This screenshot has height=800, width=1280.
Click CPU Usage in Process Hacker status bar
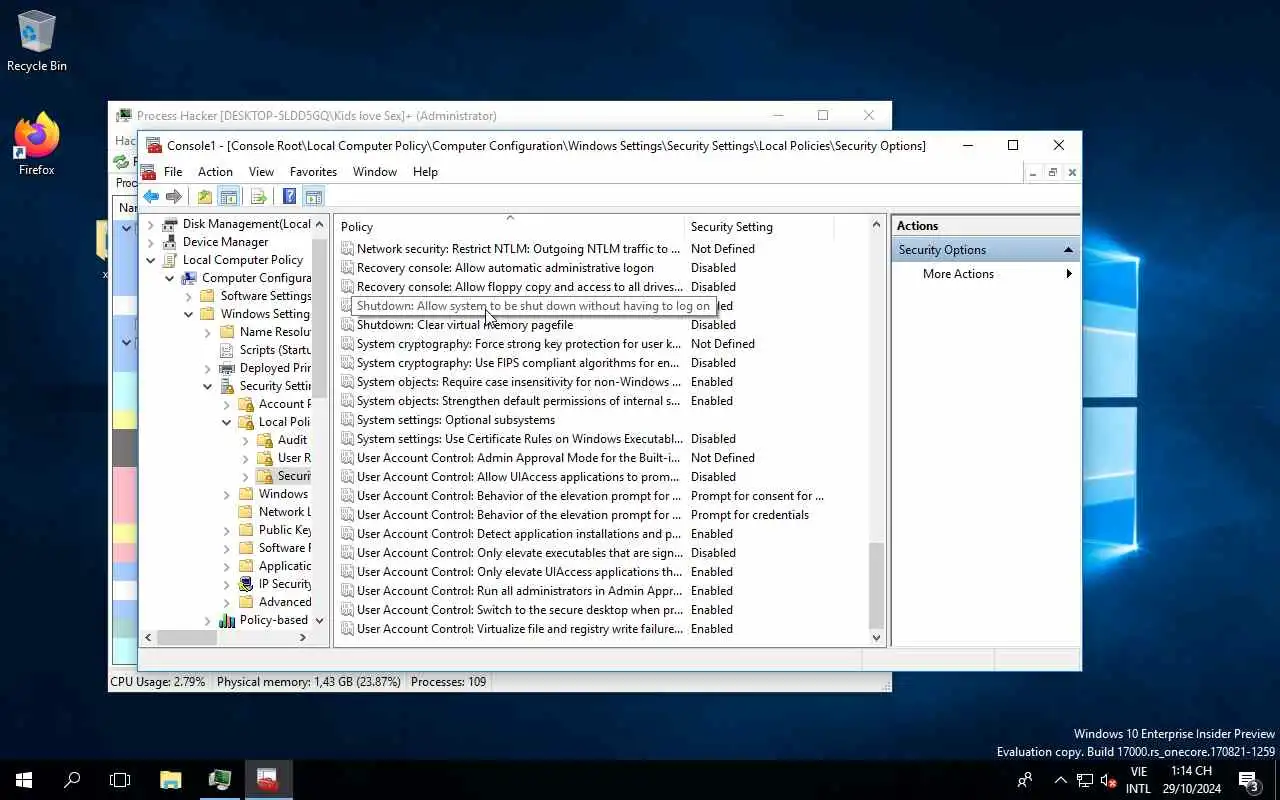[x=158, y=682]
